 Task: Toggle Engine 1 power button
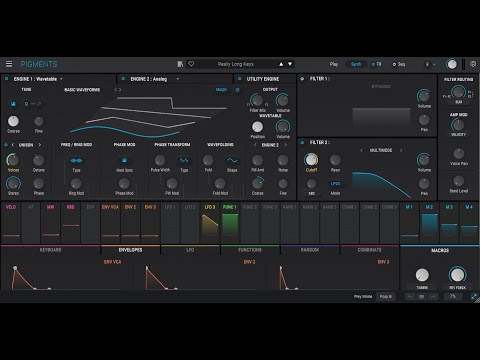pyautogui.click(x=6, y=79)
